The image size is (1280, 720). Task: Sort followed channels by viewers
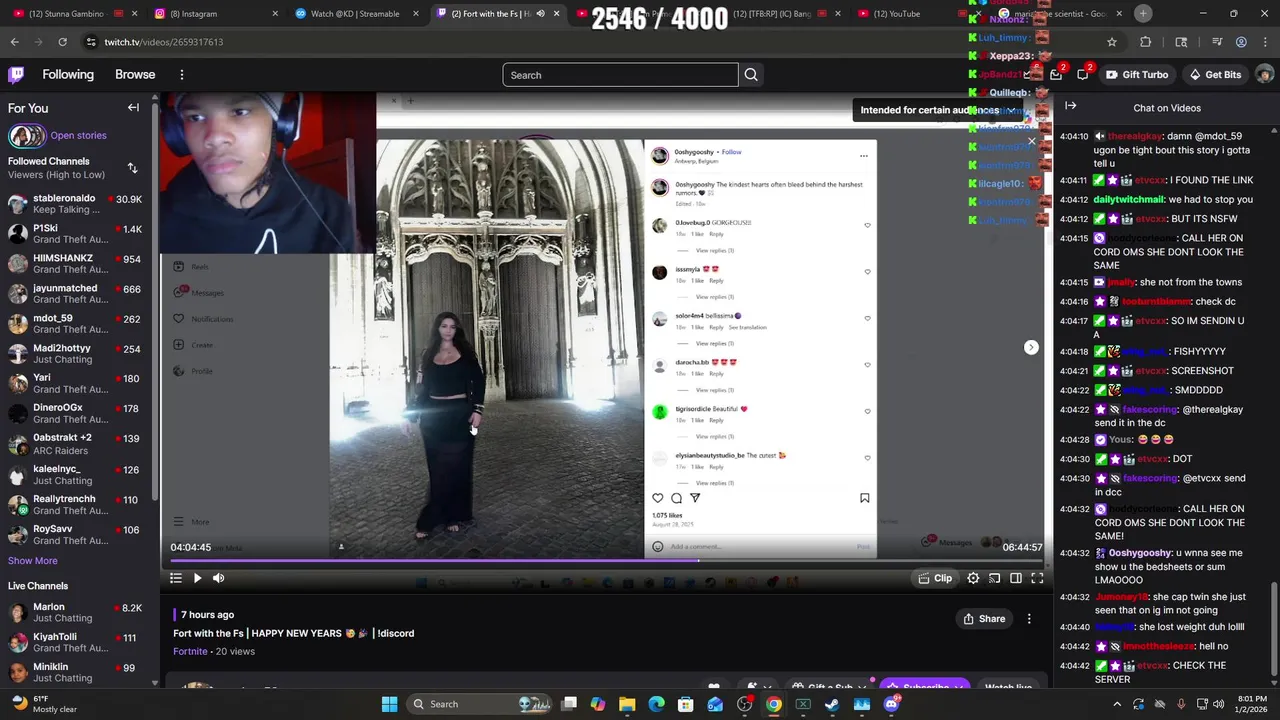tap(132, 168)
